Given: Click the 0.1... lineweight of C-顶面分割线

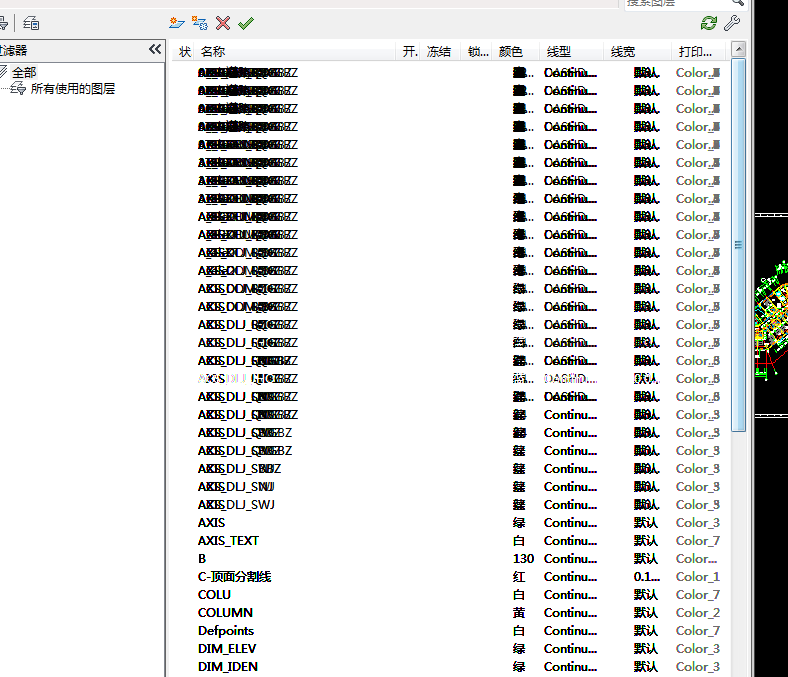Looking at the screenshot, I should pyautogui.click(x=646, y=577).
